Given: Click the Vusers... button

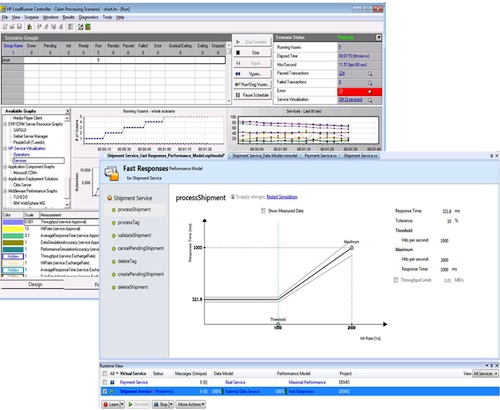Looking at the screenshot, I should (x=252, y=74).
